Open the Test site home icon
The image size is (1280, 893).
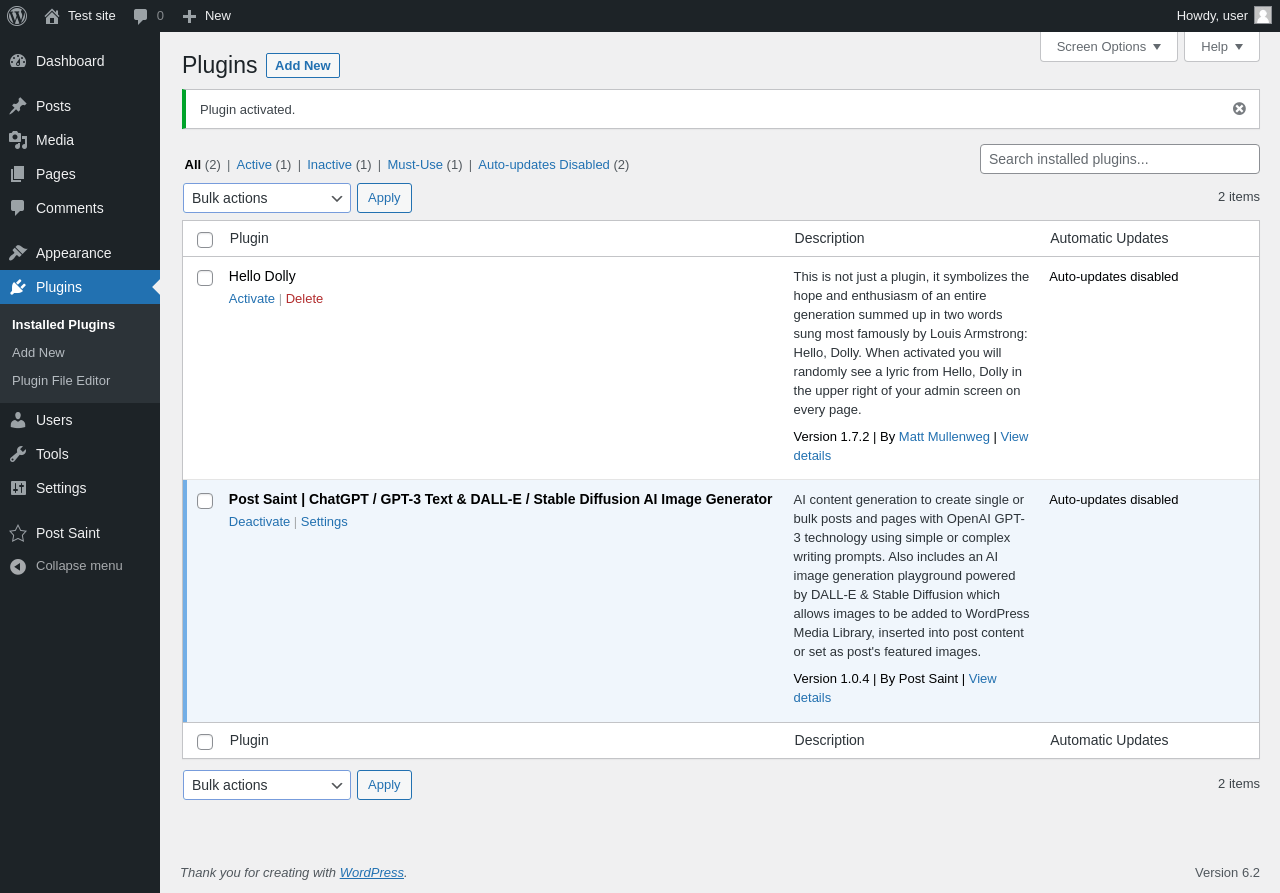pyautogui.click(x=52, y=16)
